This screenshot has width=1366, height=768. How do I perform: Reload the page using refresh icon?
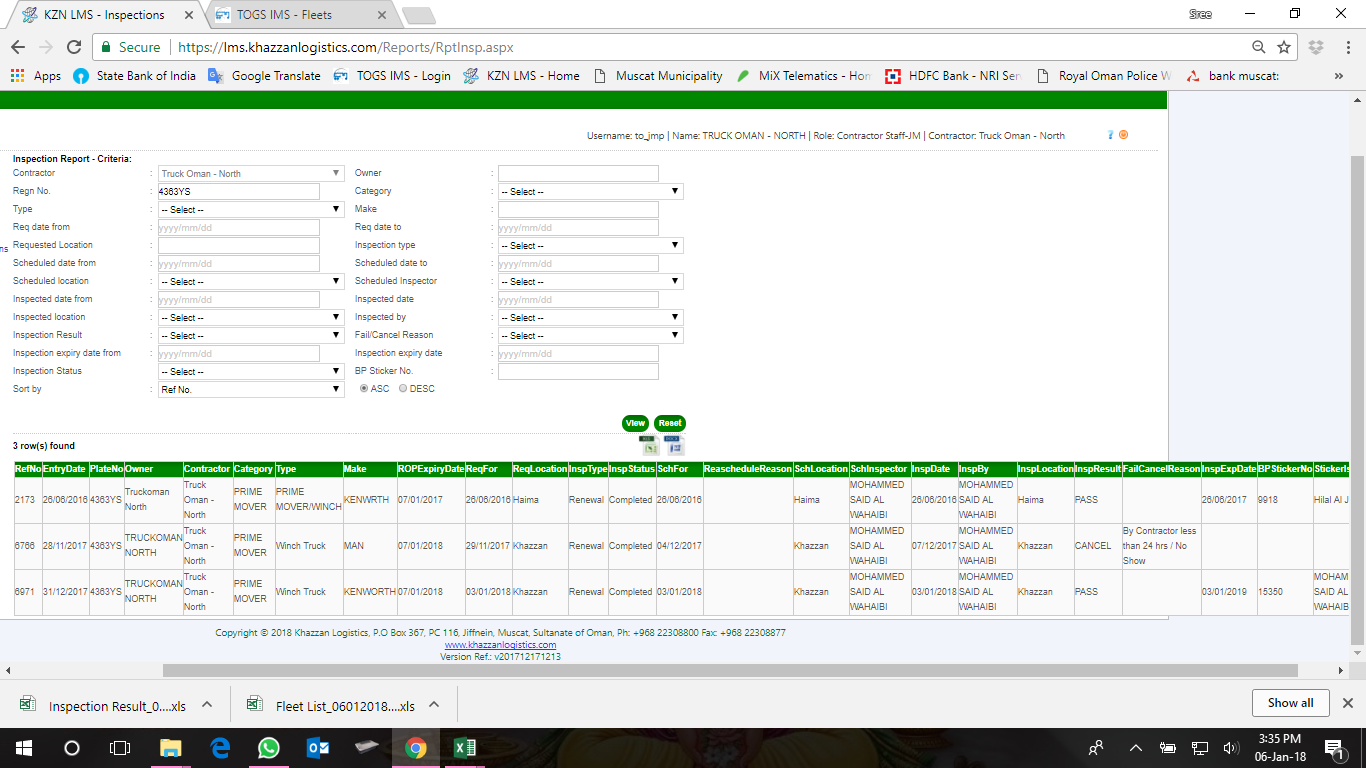point(73,47)
